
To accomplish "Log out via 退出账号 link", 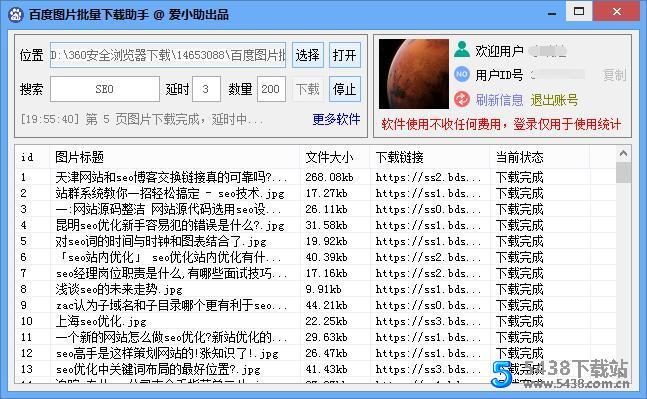I will click(x=554, y=100).
